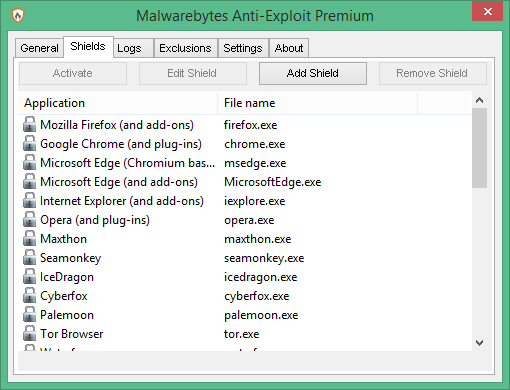Viewport: 510px width, 390px height.
Task: Click the scroll up arrow of the shields list
Action: tap(480, 100)
